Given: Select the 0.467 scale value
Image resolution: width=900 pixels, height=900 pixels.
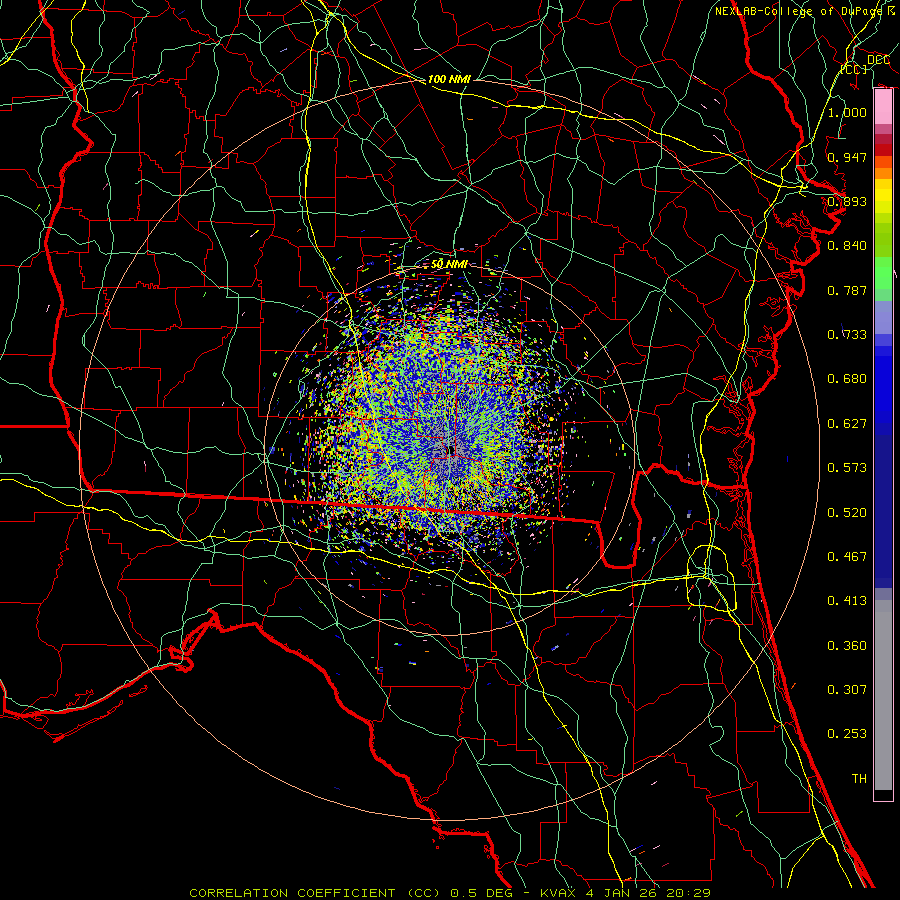Looking at the screenshot, I should (847, 557).
